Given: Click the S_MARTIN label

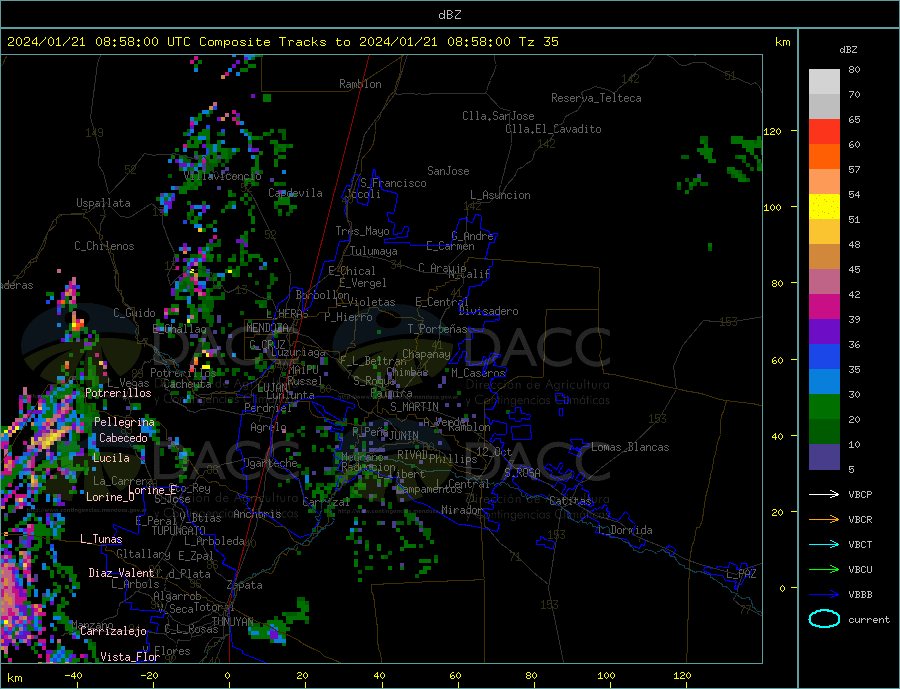Looking at the screenshot, I should [x=414, y=407].
